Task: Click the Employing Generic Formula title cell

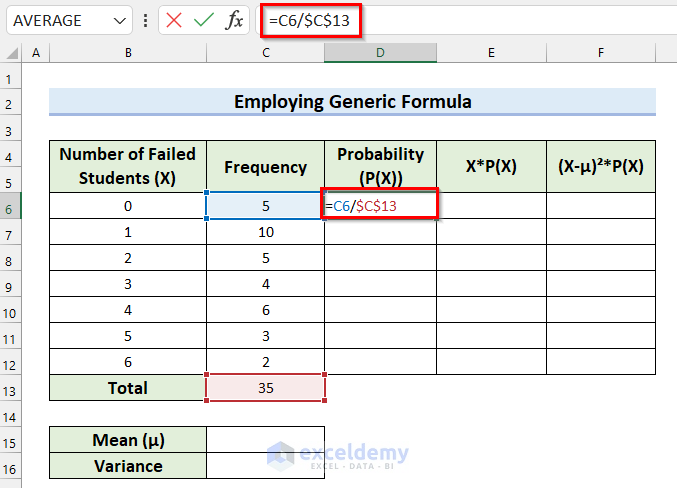Action: tap(352, 101)
